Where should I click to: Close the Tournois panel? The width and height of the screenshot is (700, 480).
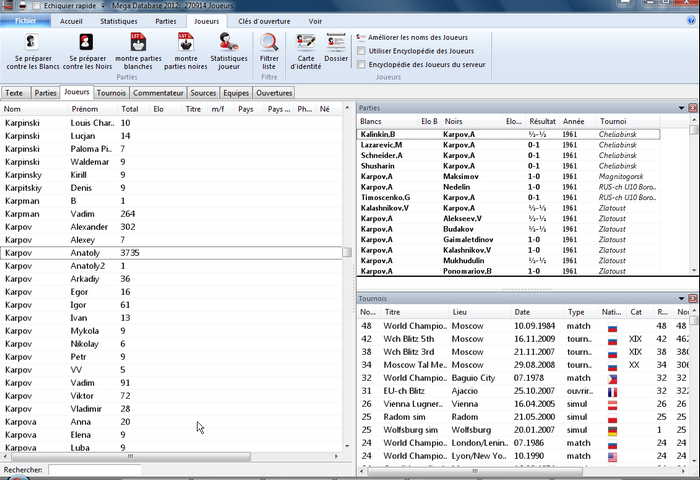[x=692, y=298]
